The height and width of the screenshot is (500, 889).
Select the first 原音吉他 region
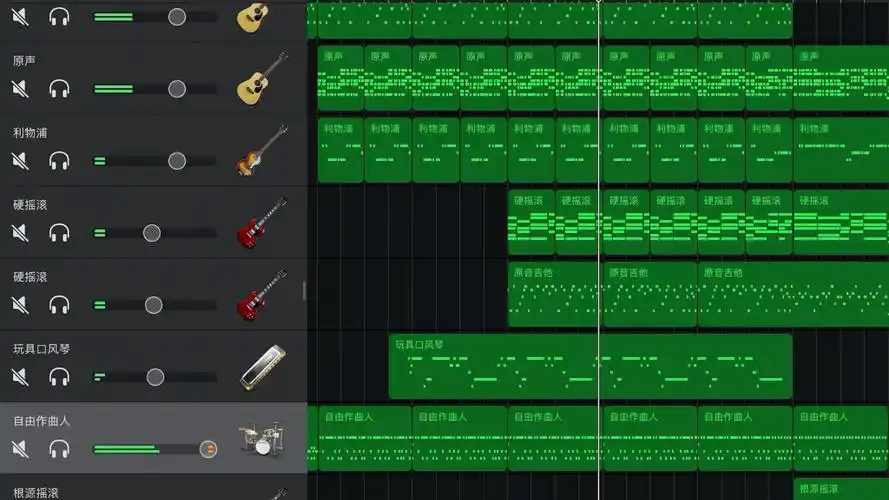click(553, 294)
